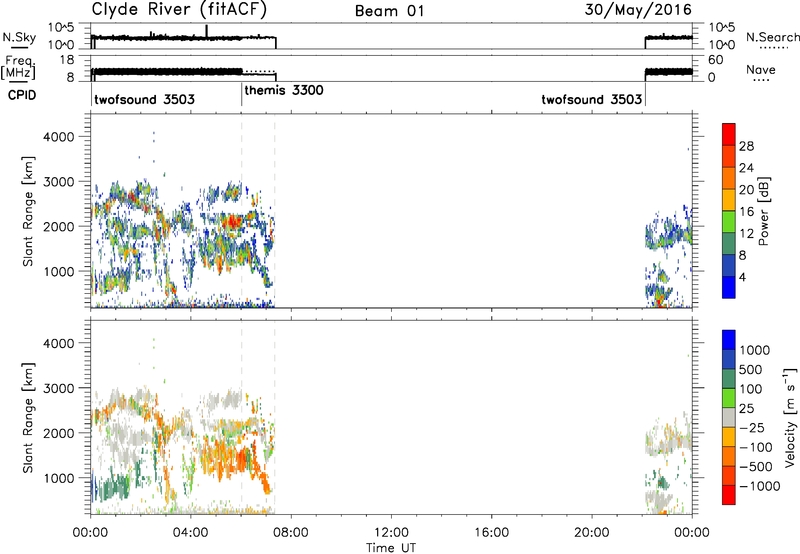The height and width of the screenshot is (554, 800).
Task: Click the '-1000' value on Velocity colorbar
Action: click(x=759, y=486)
